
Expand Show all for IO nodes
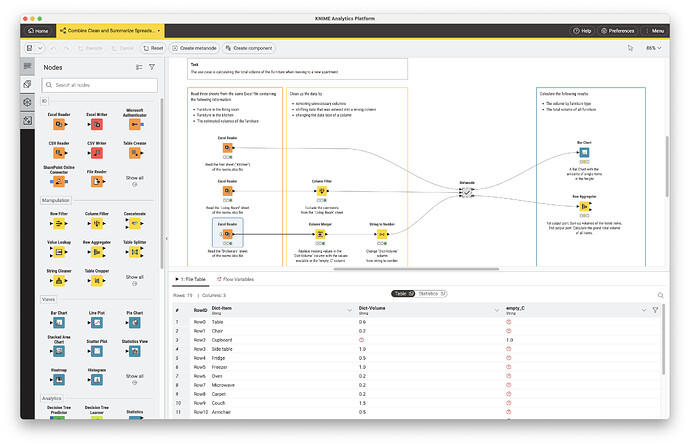coord(135,181)
